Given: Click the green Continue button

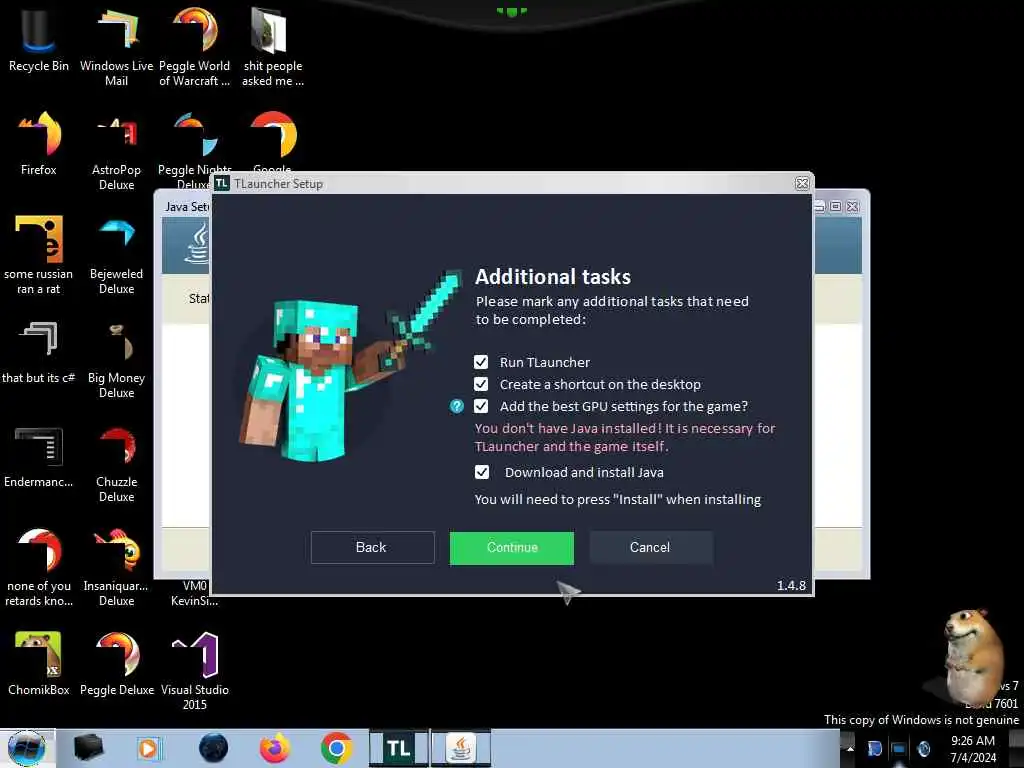Looking at the screenshot, I should (512, 547).
